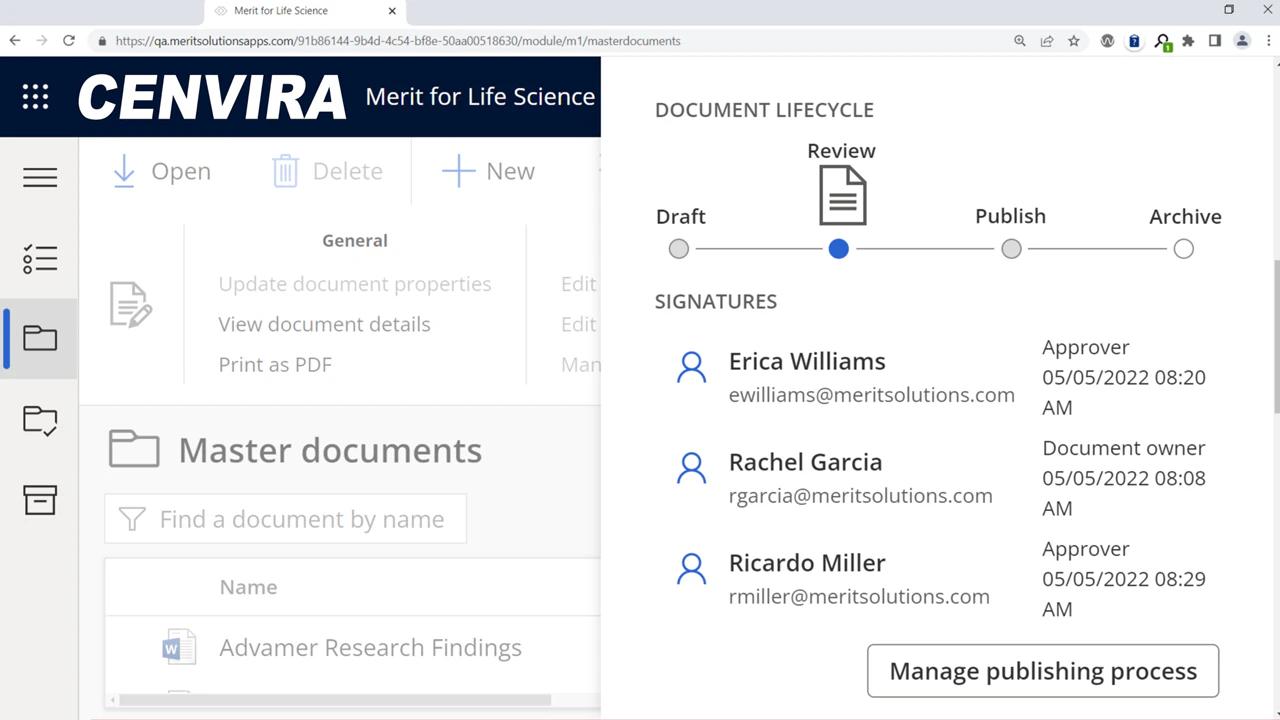Viewport: 1280px width, 720px height.
Task: Select the Publish stage dot
Action: pos(1011,249)
